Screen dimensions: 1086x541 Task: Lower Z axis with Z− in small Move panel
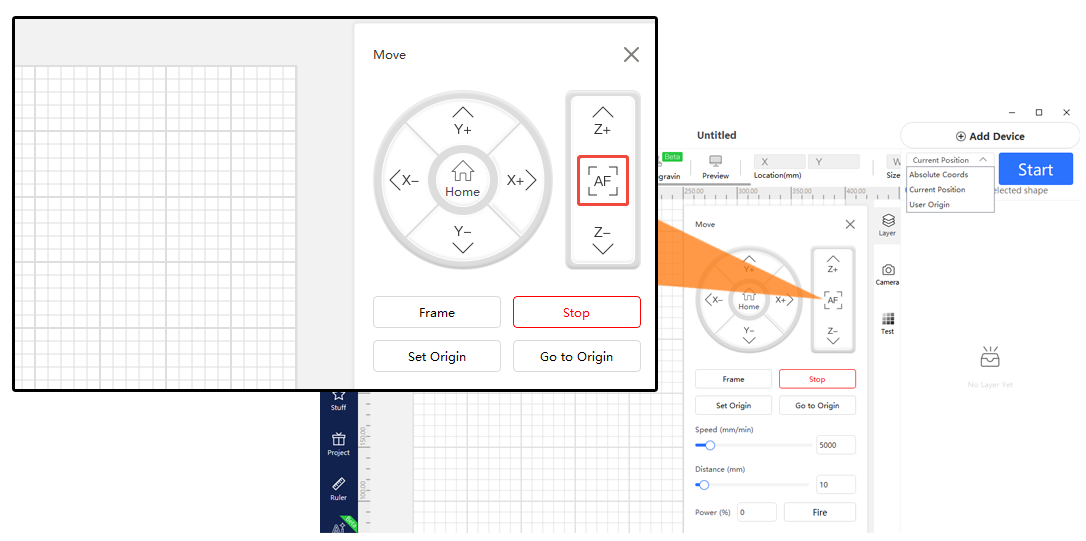[x=833, y=335]
